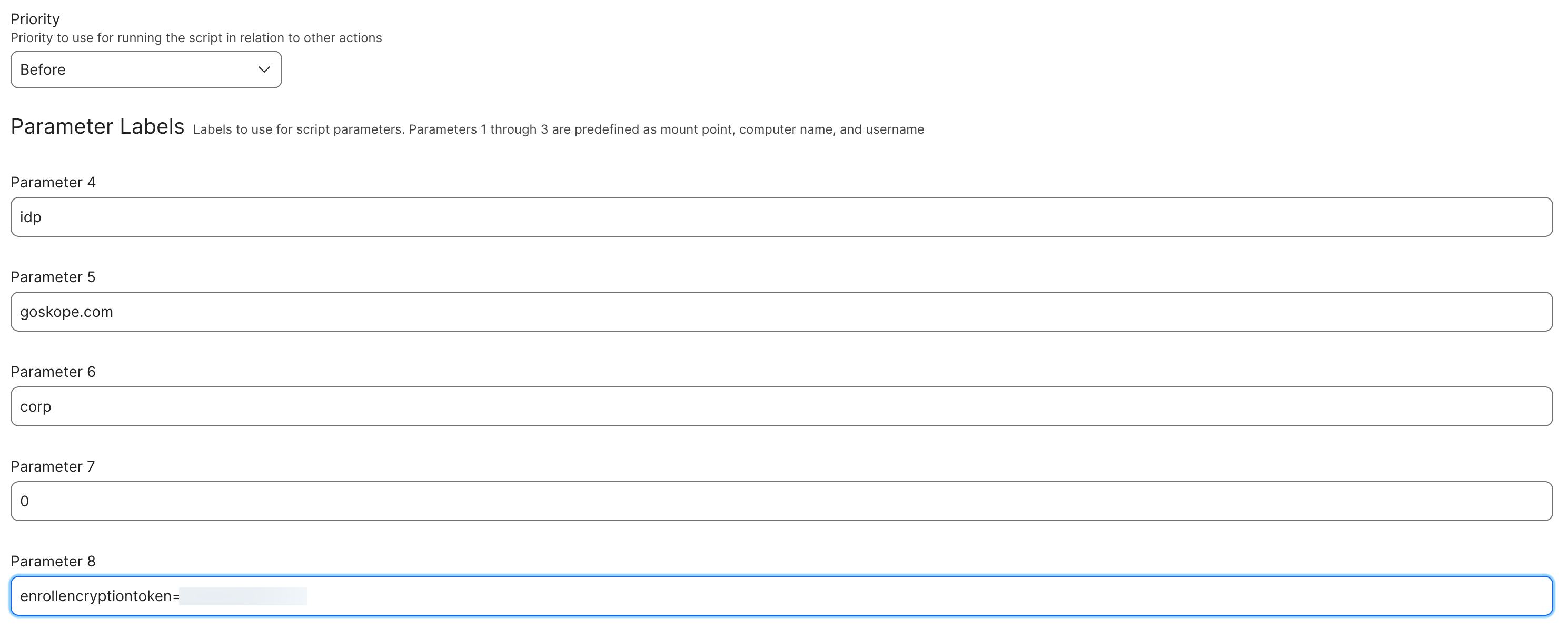The height and width of the screenshot is (638, 1568).
Task: Click the Parameter 5 label
Action: point(53,277)
